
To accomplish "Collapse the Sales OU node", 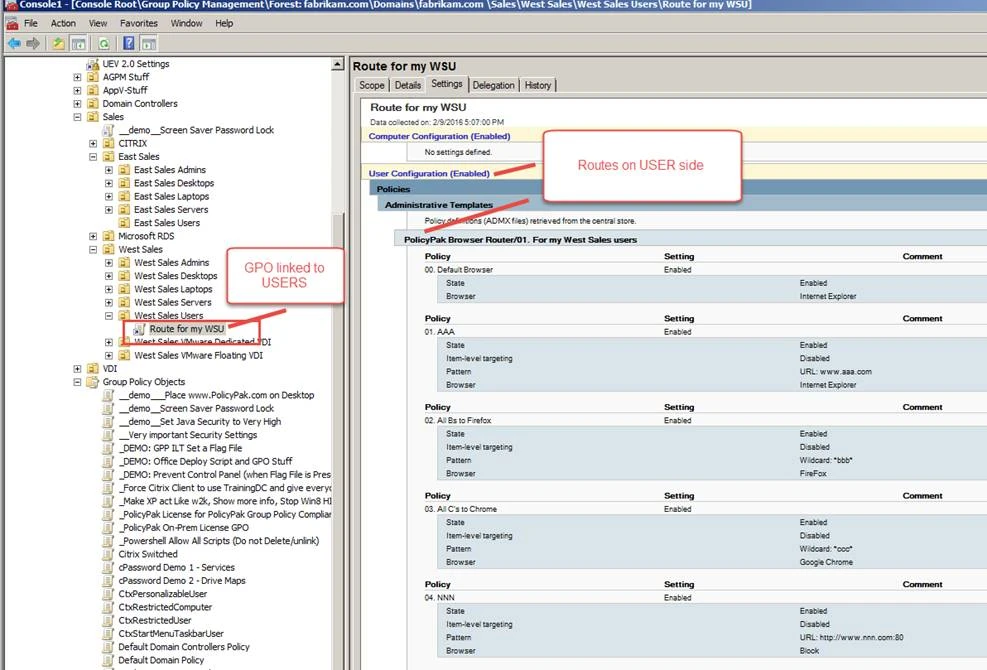I will point(78,117).
